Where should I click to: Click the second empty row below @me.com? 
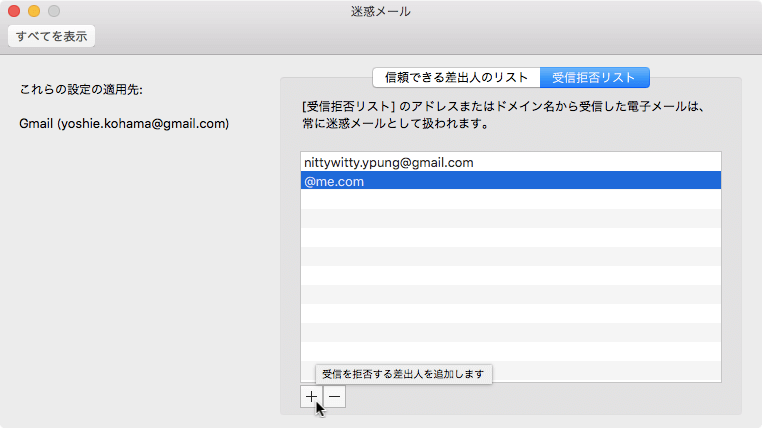click(x=510, y=218)
